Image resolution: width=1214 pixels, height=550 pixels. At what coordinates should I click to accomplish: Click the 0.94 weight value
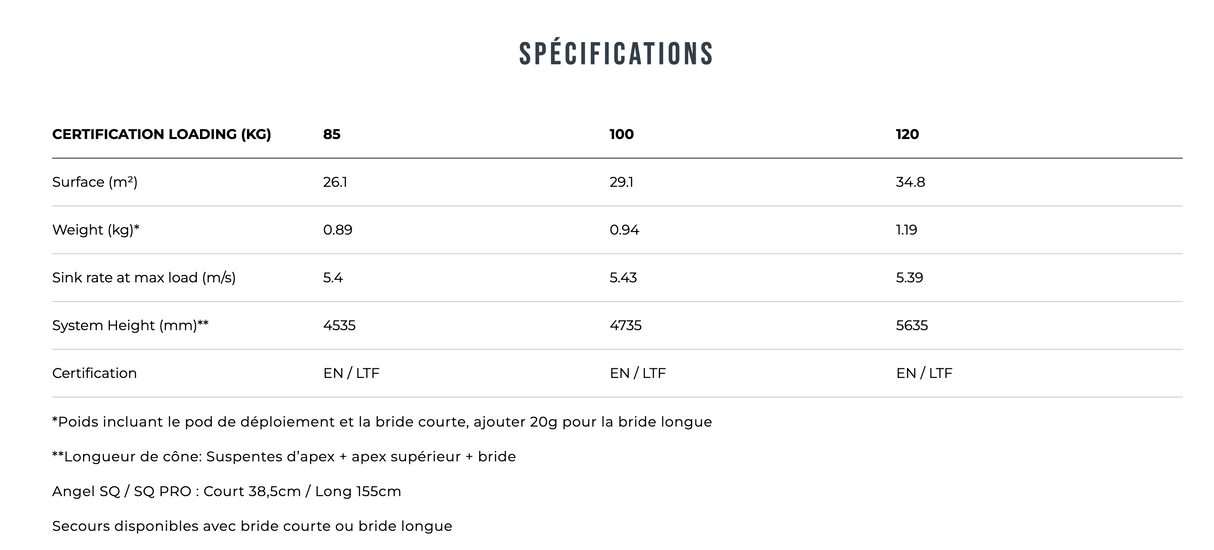tap(624, 230)
